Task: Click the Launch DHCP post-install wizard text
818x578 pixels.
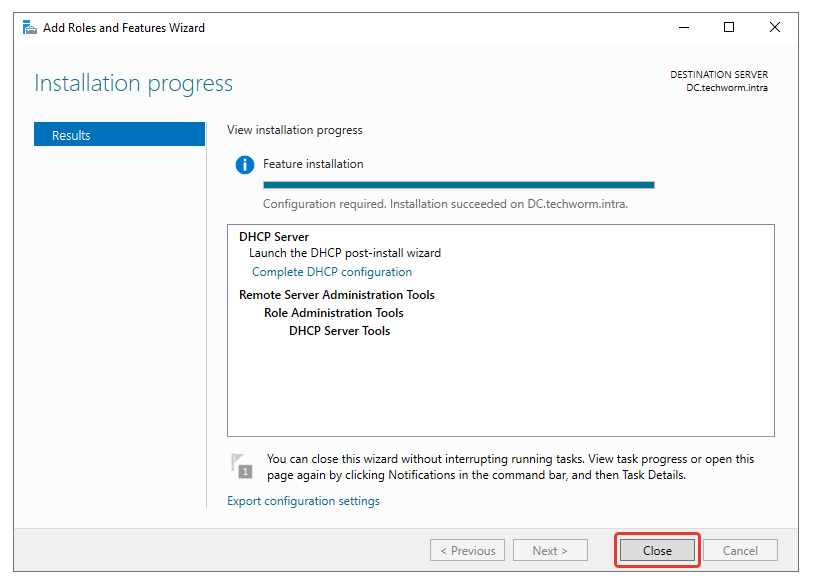Action: 344,253
